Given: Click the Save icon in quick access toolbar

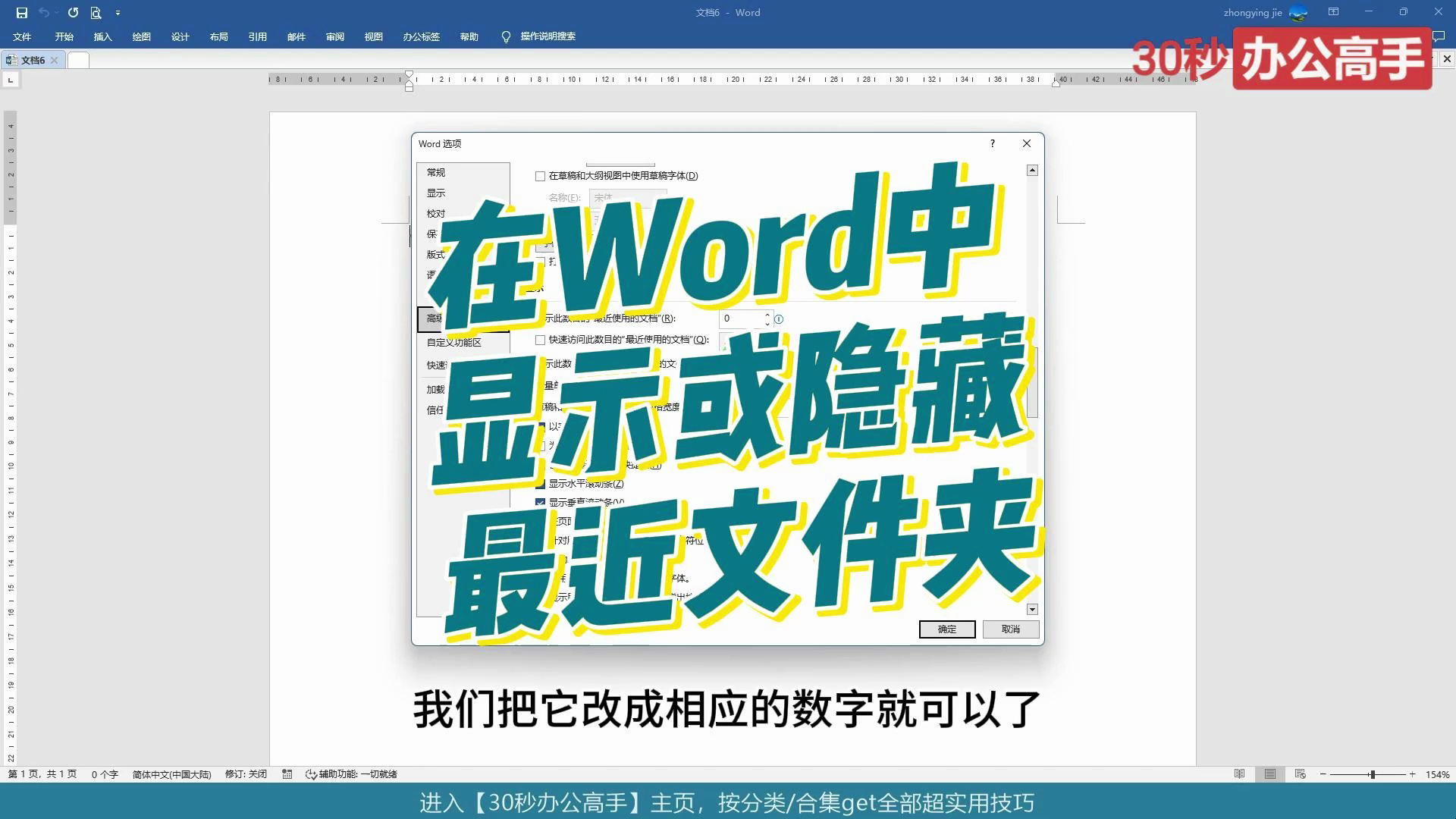Looking at the screenshot, I should (x=21, y=13).
